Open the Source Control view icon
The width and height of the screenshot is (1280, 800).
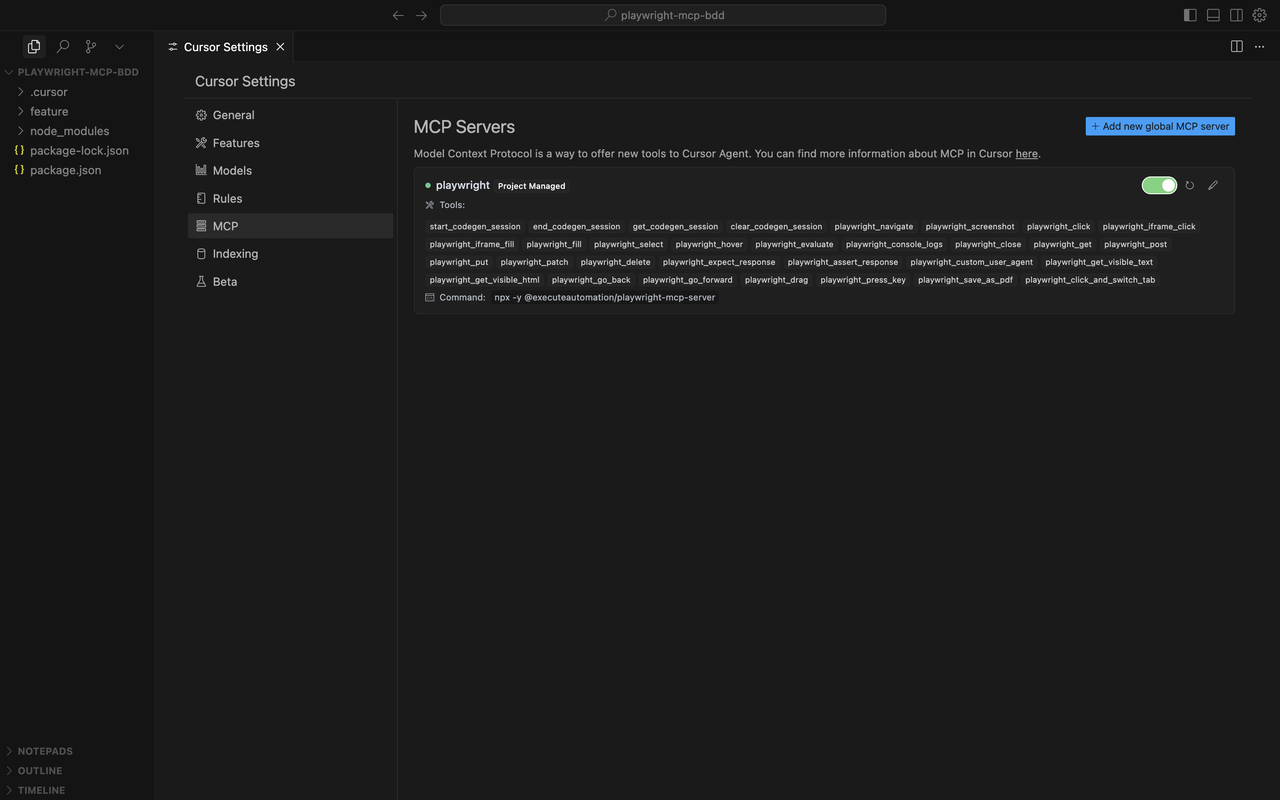[91, 46]
